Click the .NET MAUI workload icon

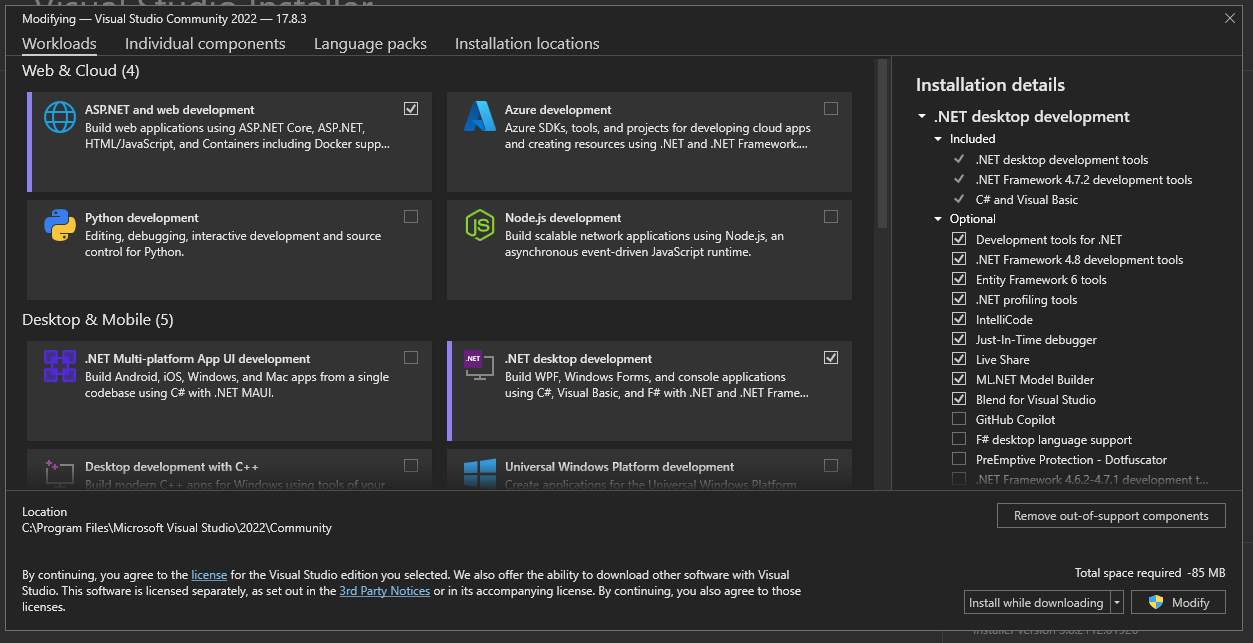pos(60,366)
